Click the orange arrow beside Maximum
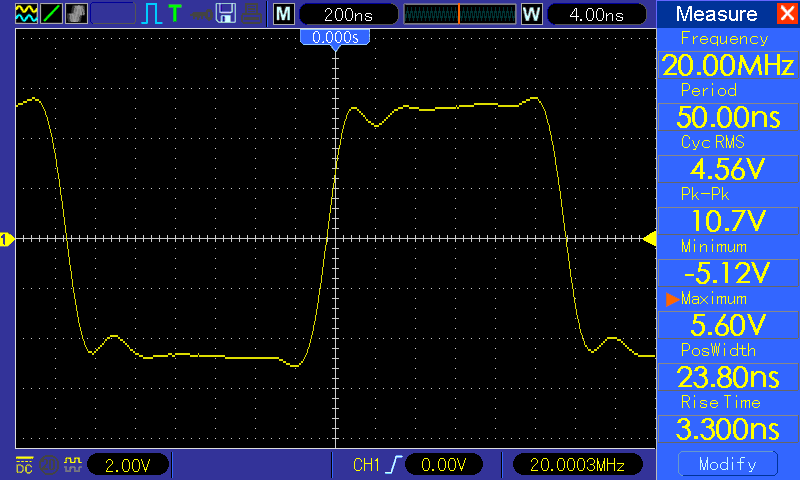This screenshot has width=800, height=480. [x=672, y=299]
